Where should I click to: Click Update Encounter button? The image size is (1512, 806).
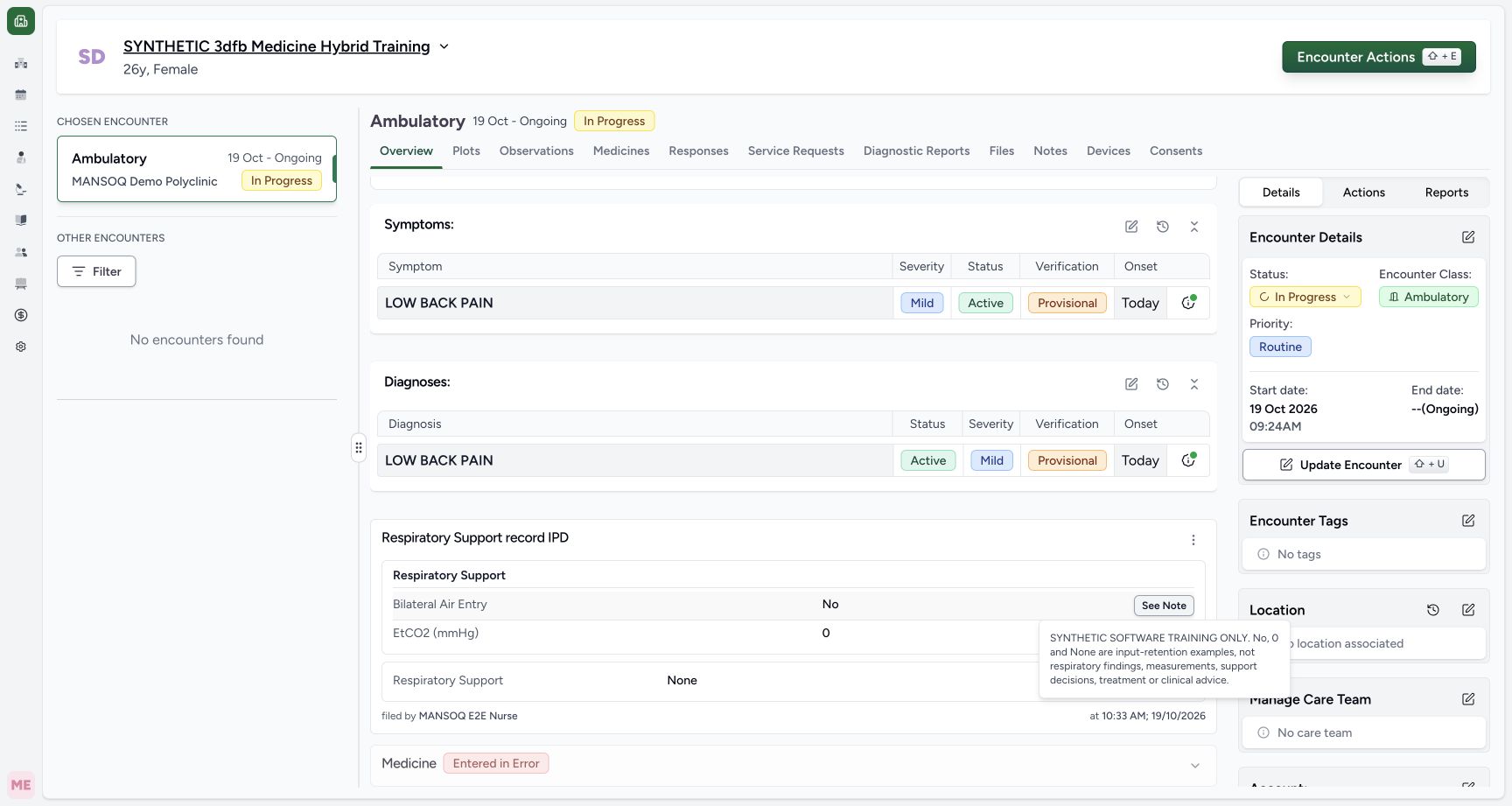[1363, 465]
